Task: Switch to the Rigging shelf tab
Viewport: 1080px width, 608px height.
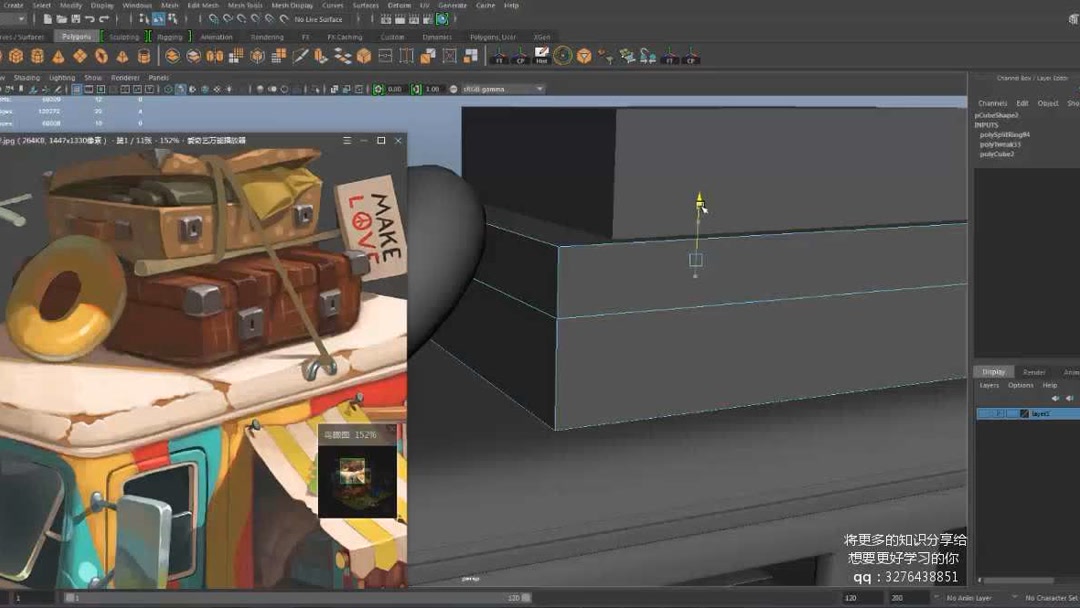Action: click(x=171, y=36)
